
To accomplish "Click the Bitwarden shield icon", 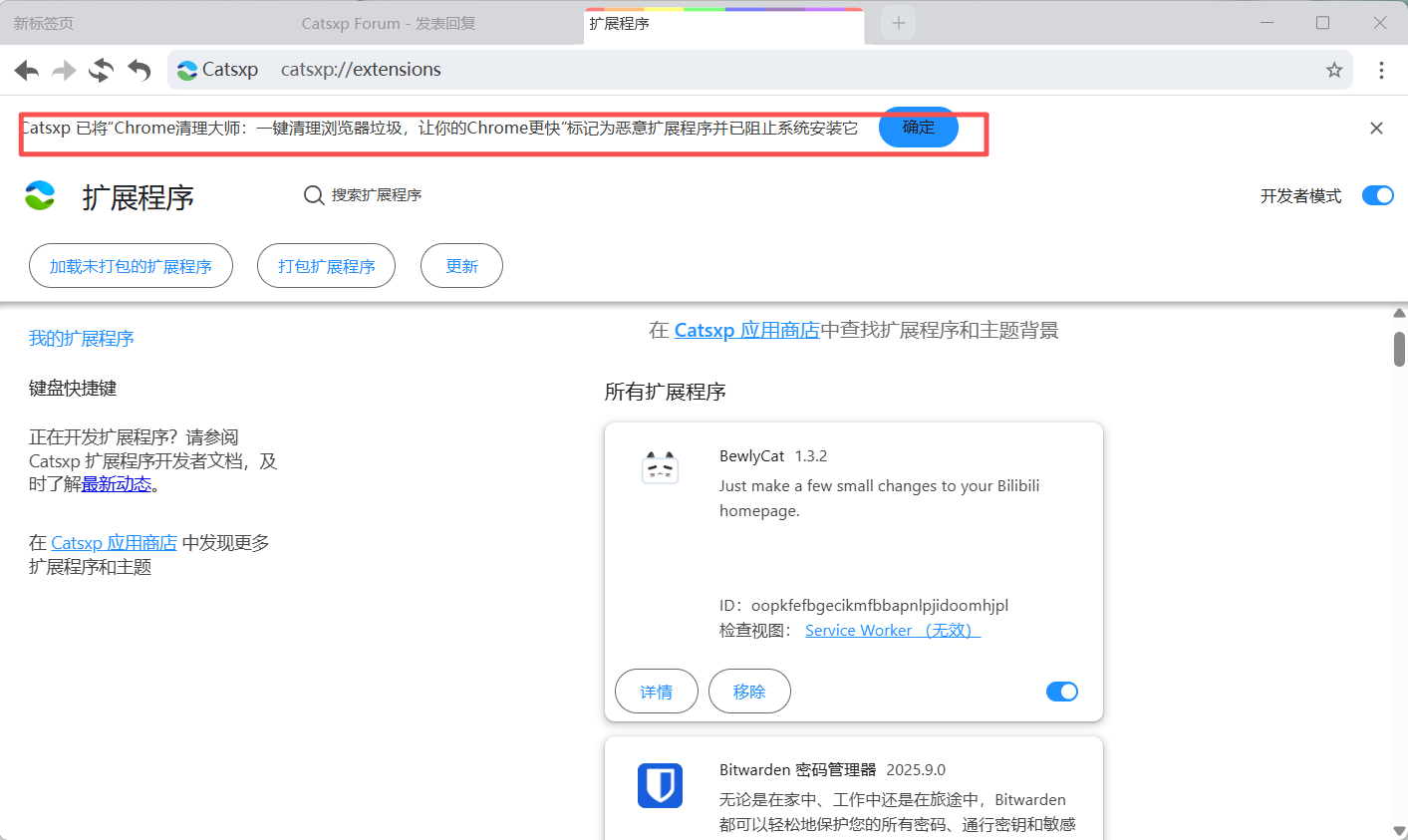I will (660, 785).
